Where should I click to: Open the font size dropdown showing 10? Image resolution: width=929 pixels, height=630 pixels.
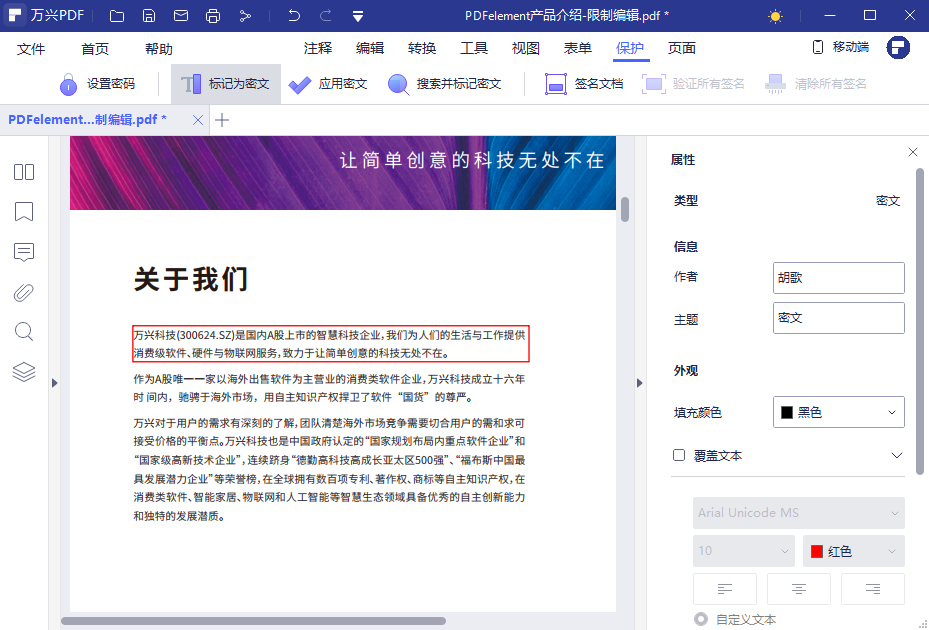(x=743, y=550)
